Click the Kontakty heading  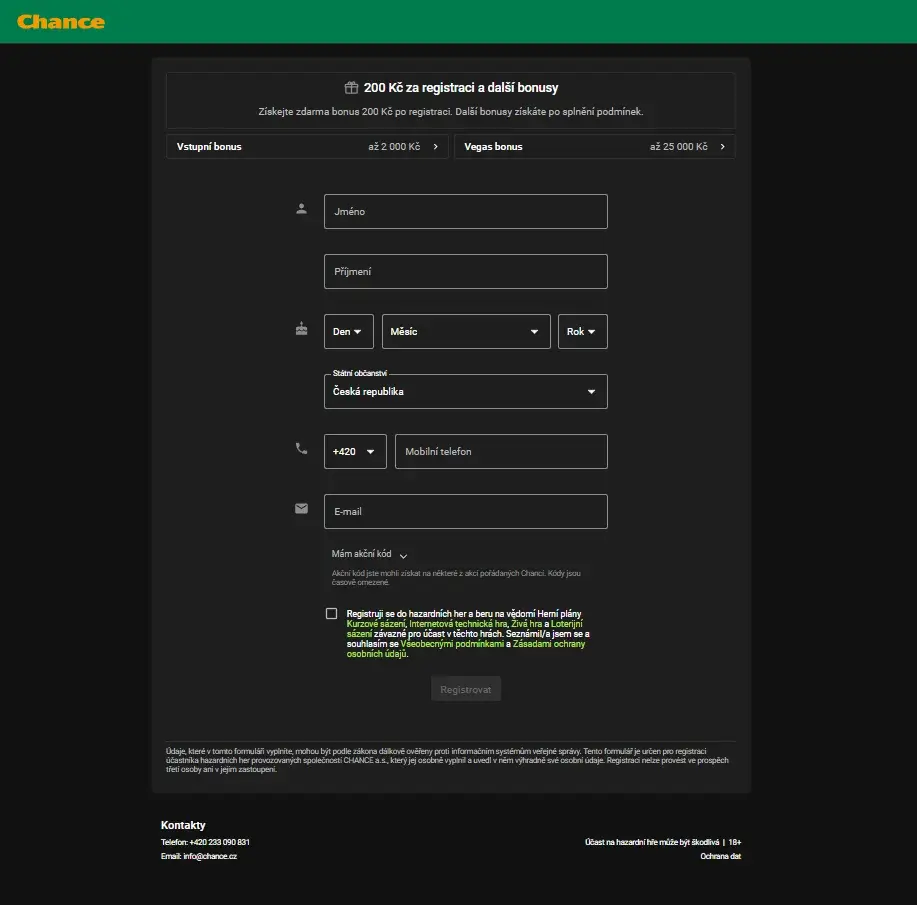click(183, 825)
